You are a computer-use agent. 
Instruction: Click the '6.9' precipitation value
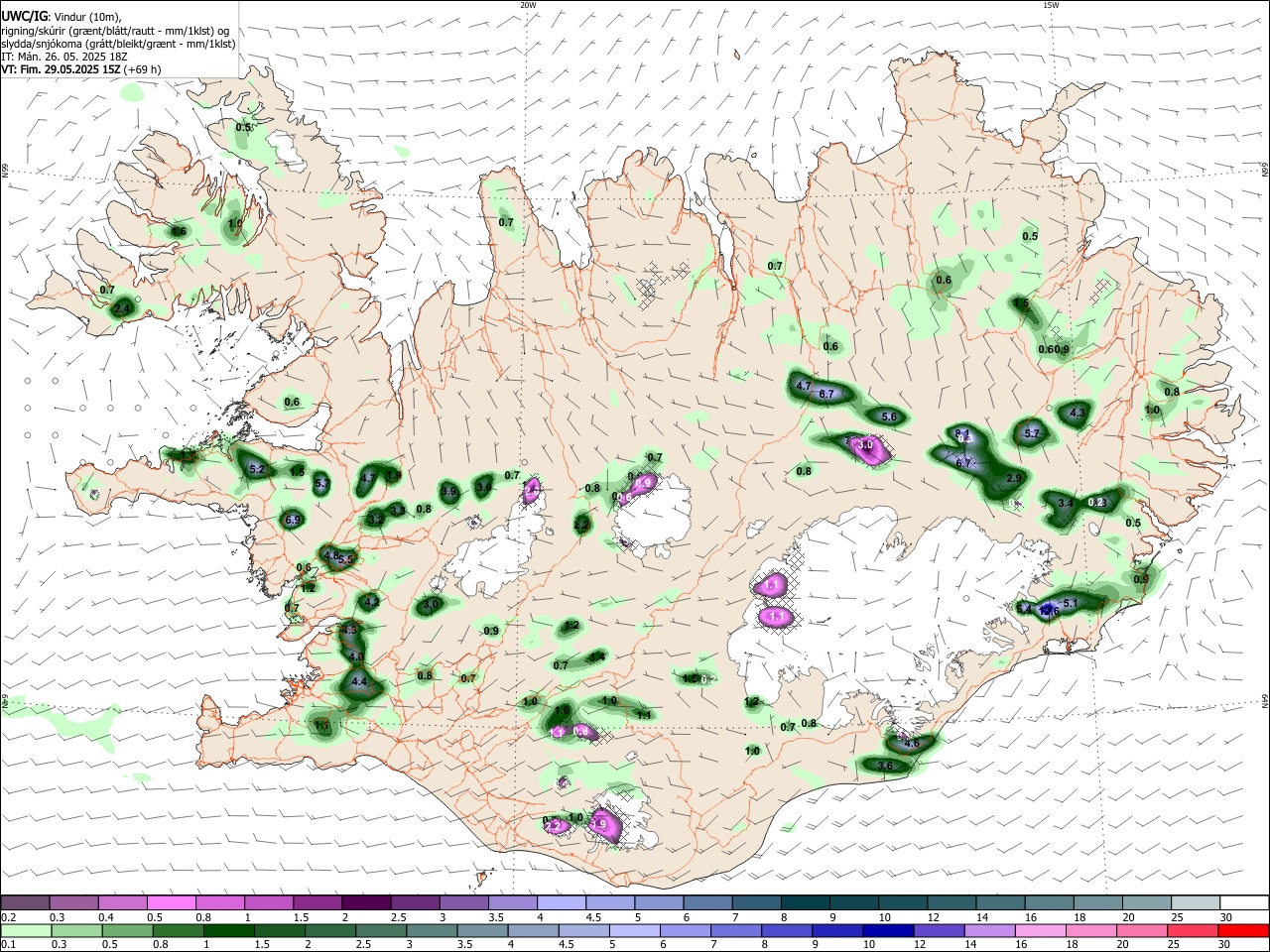coord(293,520)
